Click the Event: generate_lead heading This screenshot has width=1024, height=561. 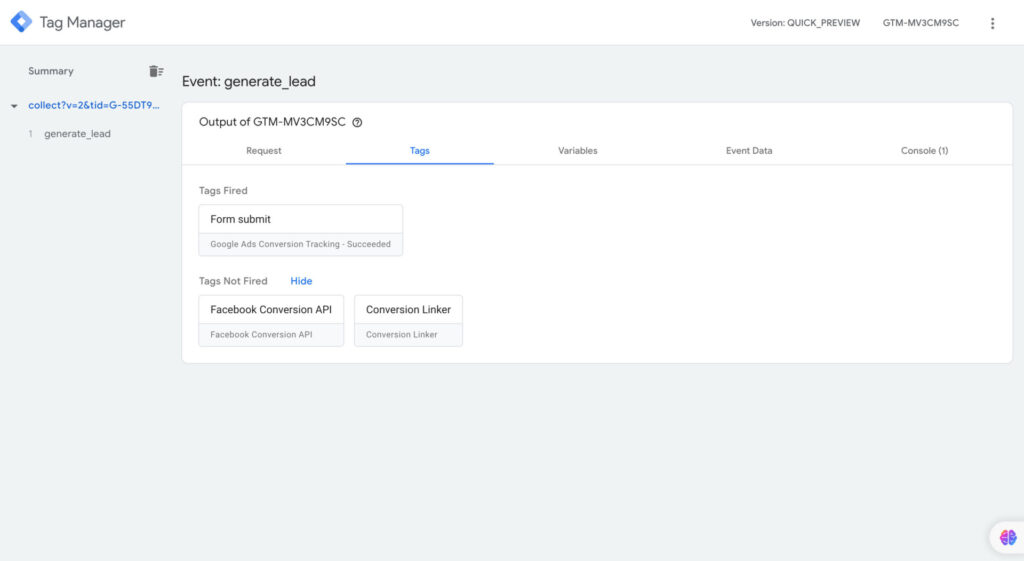click(x=249, y=82)
